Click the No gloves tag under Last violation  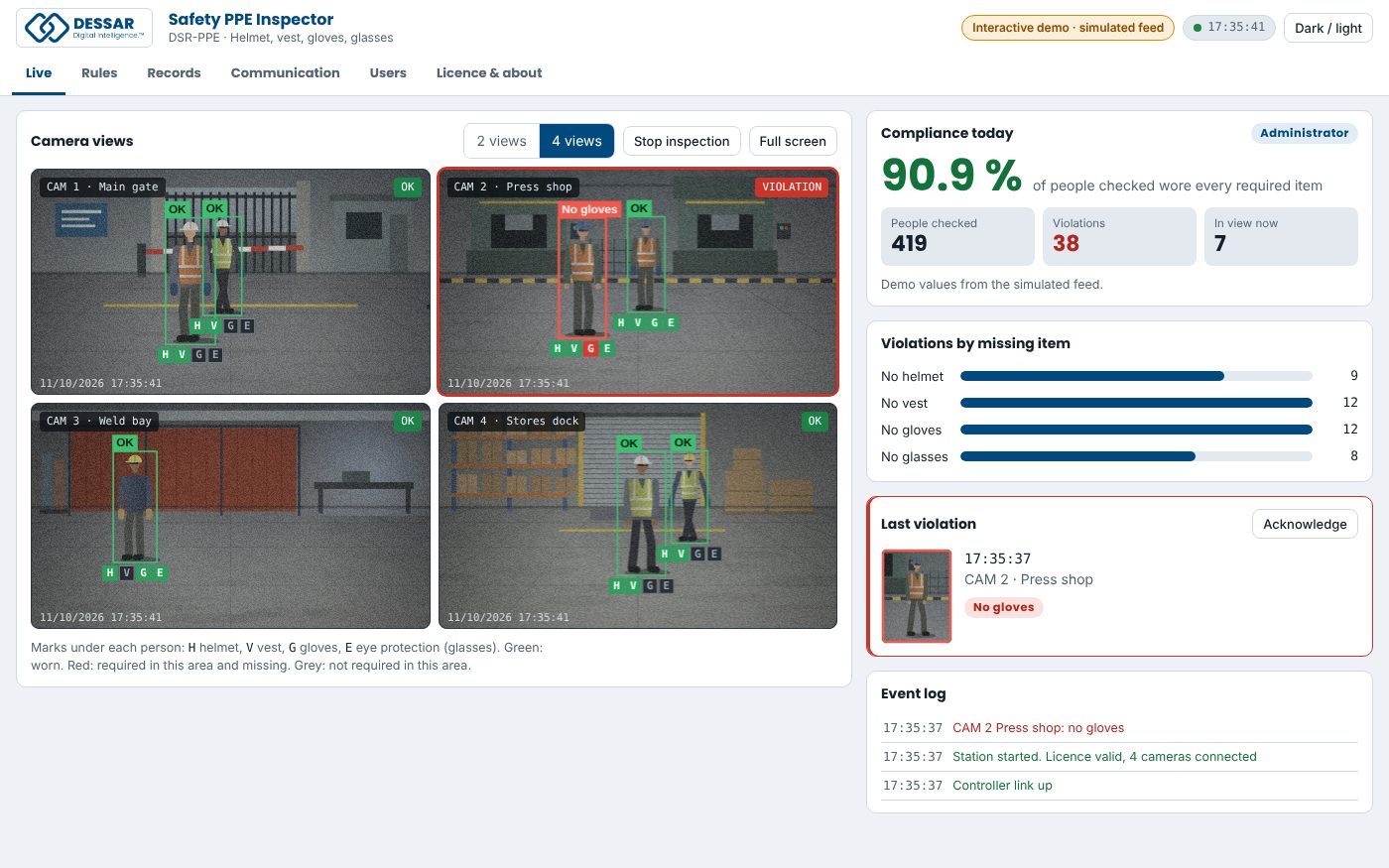click(x=1003, y=607)
